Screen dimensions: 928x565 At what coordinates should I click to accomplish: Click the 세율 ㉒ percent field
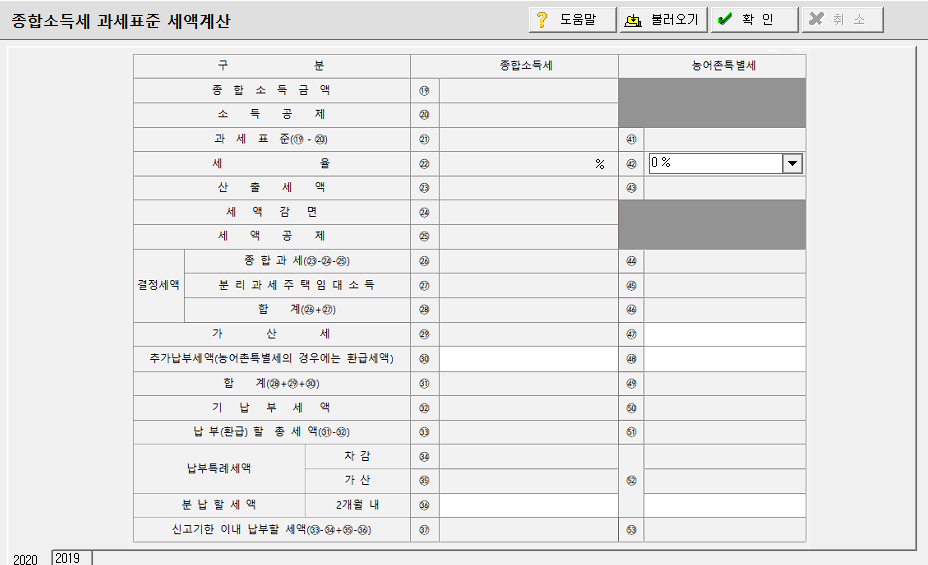click(529, 164)
